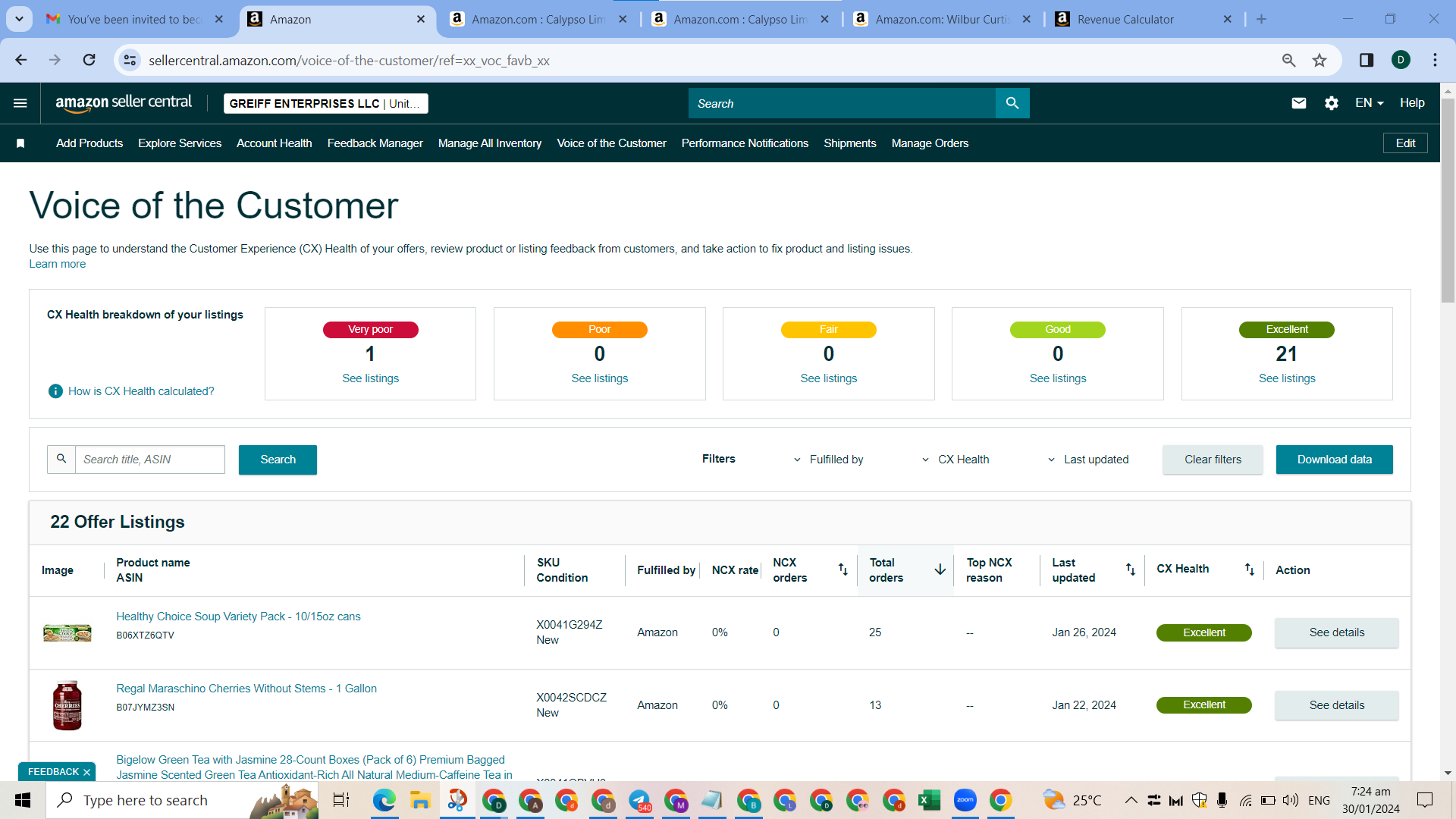Open the GREIFF ENTERPRISES LLC account switcher
This screenshot has height=819, width=1456.
[x=326, y=103]
